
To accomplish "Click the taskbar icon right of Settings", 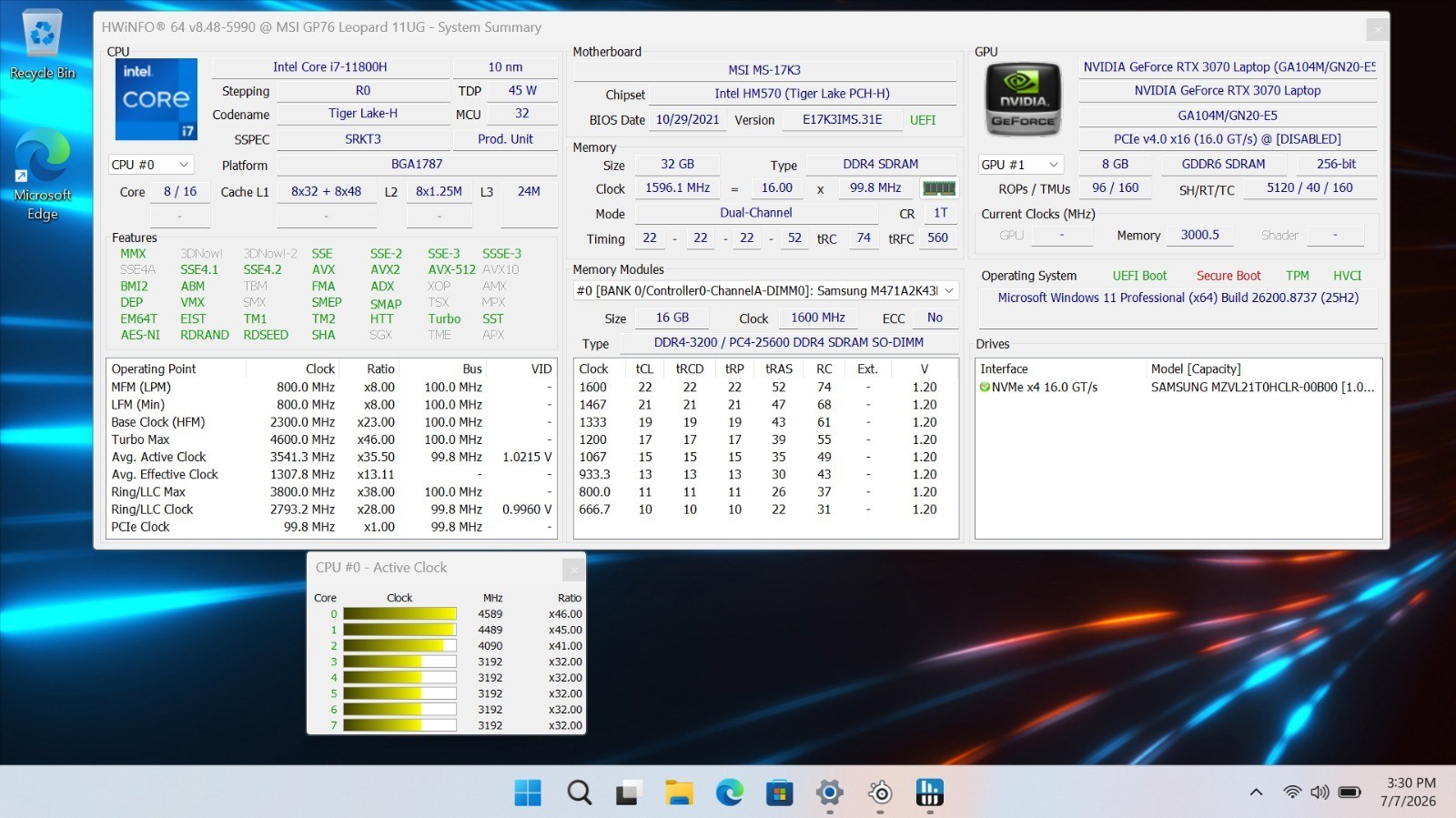I will (x=880, y=793).
